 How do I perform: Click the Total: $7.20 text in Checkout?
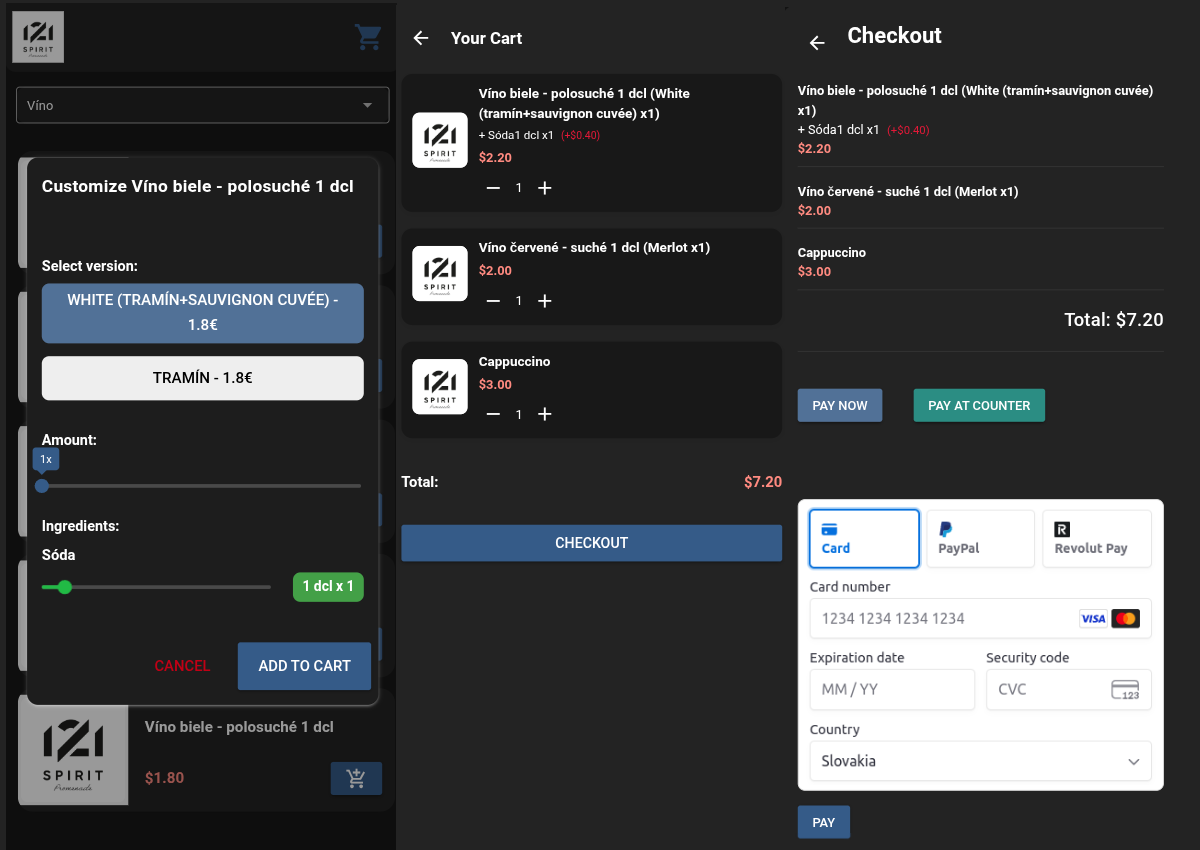[x=1114, y=320]
